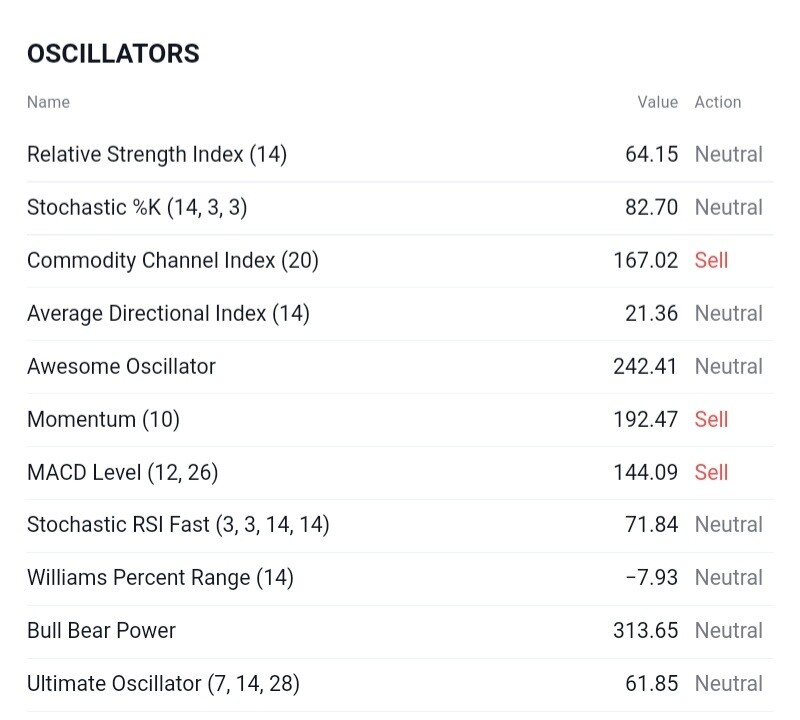
Task: Select the Name column header
Action: (x=48, y=102)
